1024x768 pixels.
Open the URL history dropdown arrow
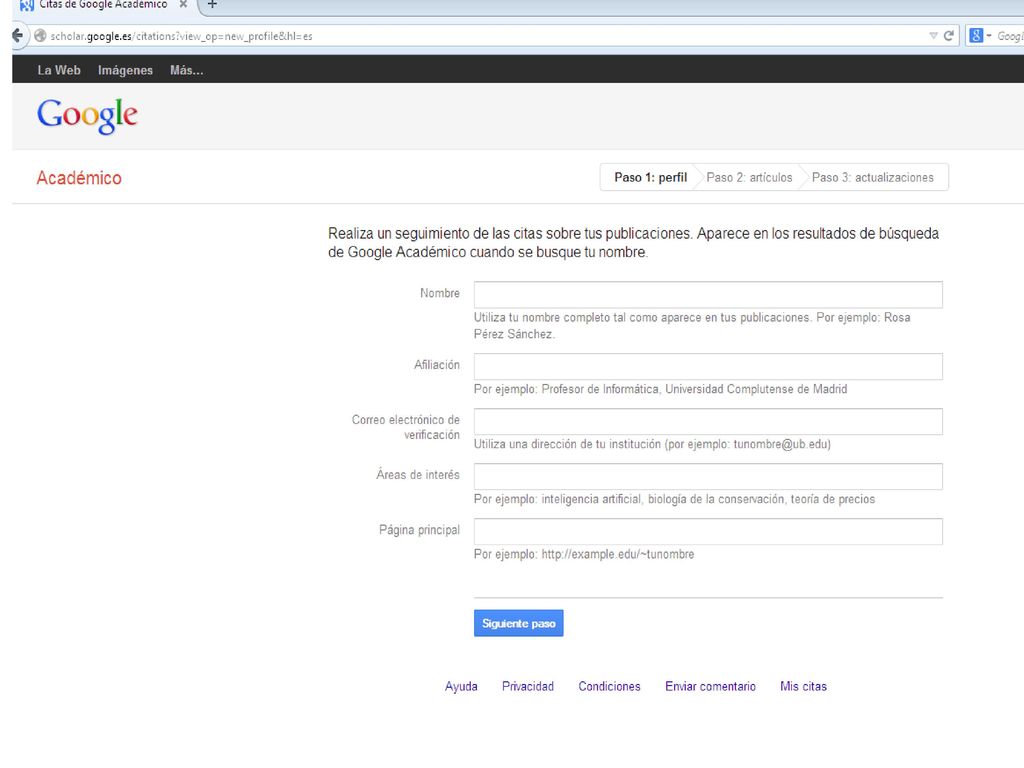933,36
